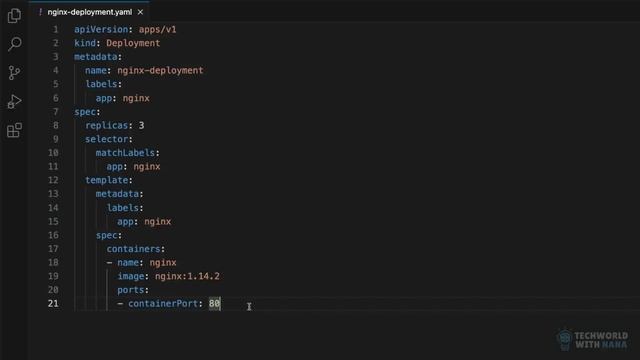Click 'nginx' value on line 11

pos(147,167)
